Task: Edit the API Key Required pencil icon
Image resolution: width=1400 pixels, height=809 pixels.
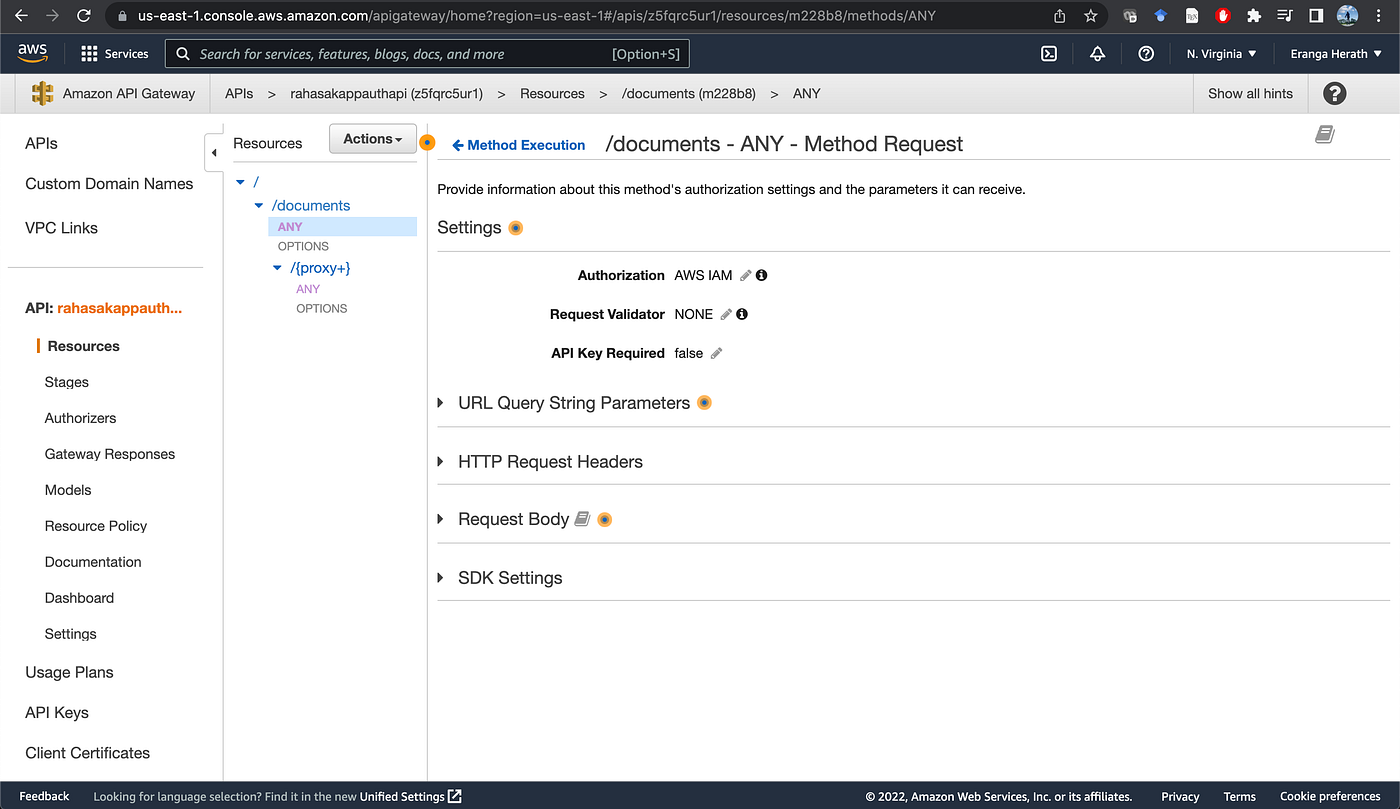Action: pos(716,353)
